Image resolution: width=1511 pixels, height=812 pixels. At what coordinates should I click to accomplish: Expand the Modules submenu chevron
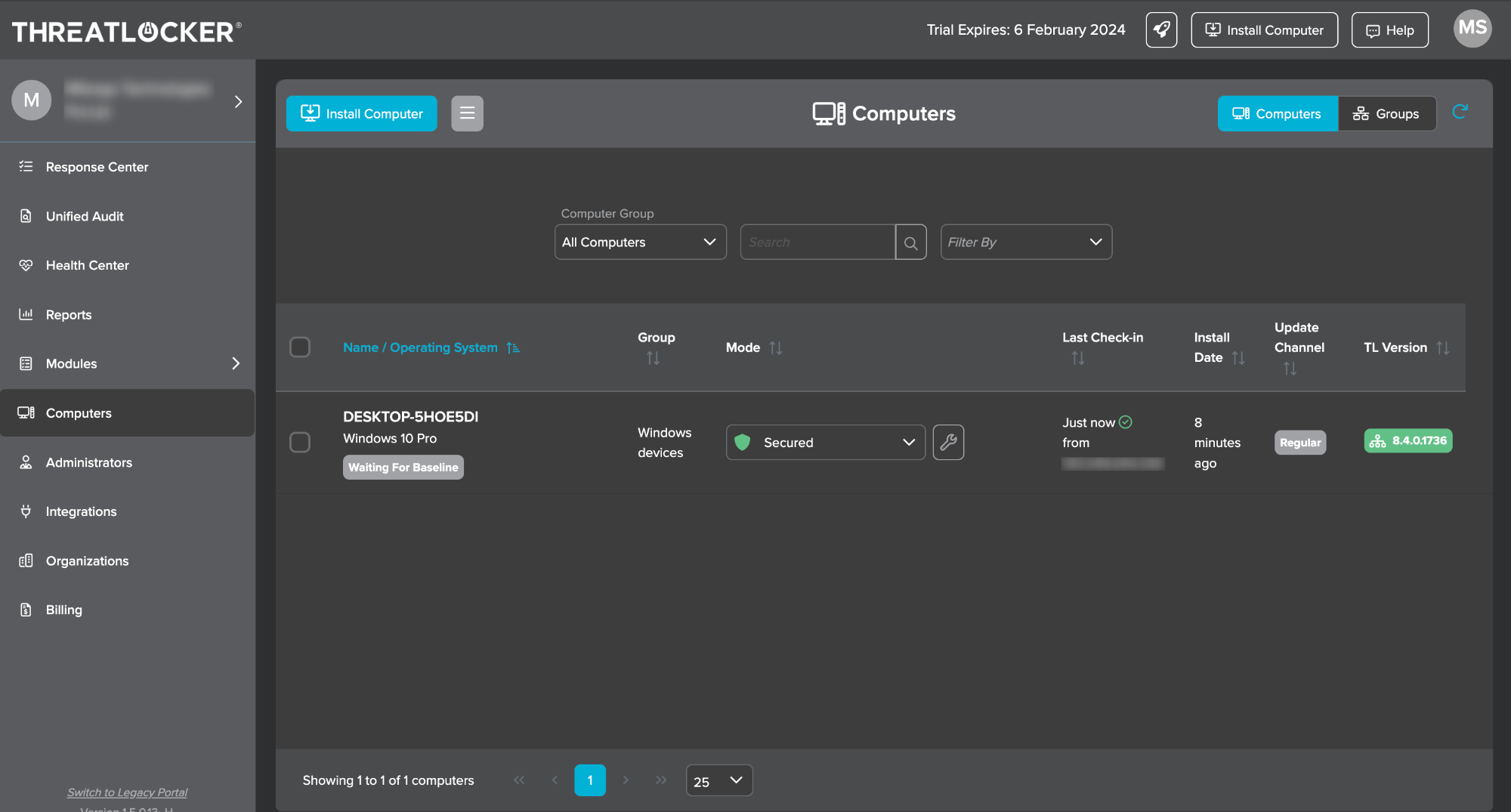[x=236, y=364]
